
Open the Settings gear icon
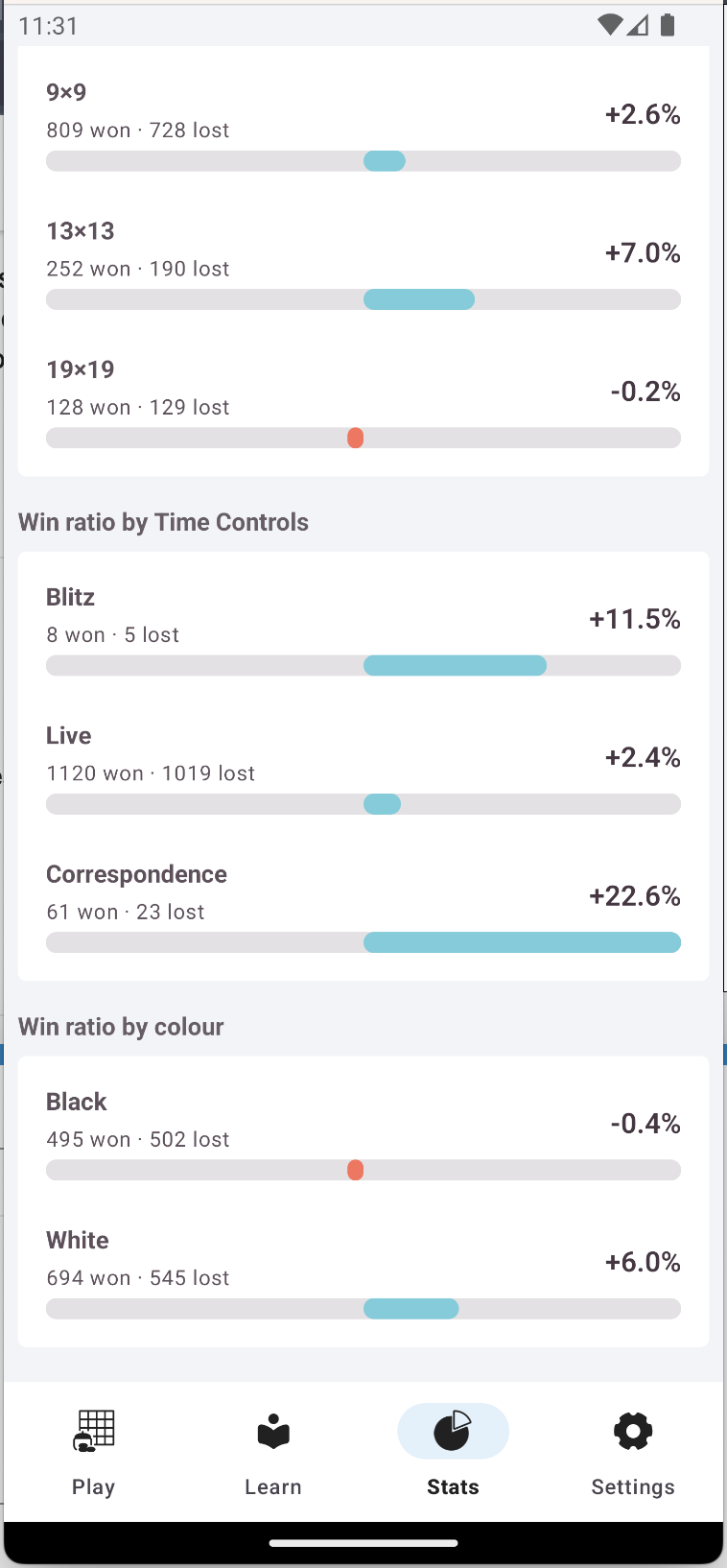pos(633,1431)
